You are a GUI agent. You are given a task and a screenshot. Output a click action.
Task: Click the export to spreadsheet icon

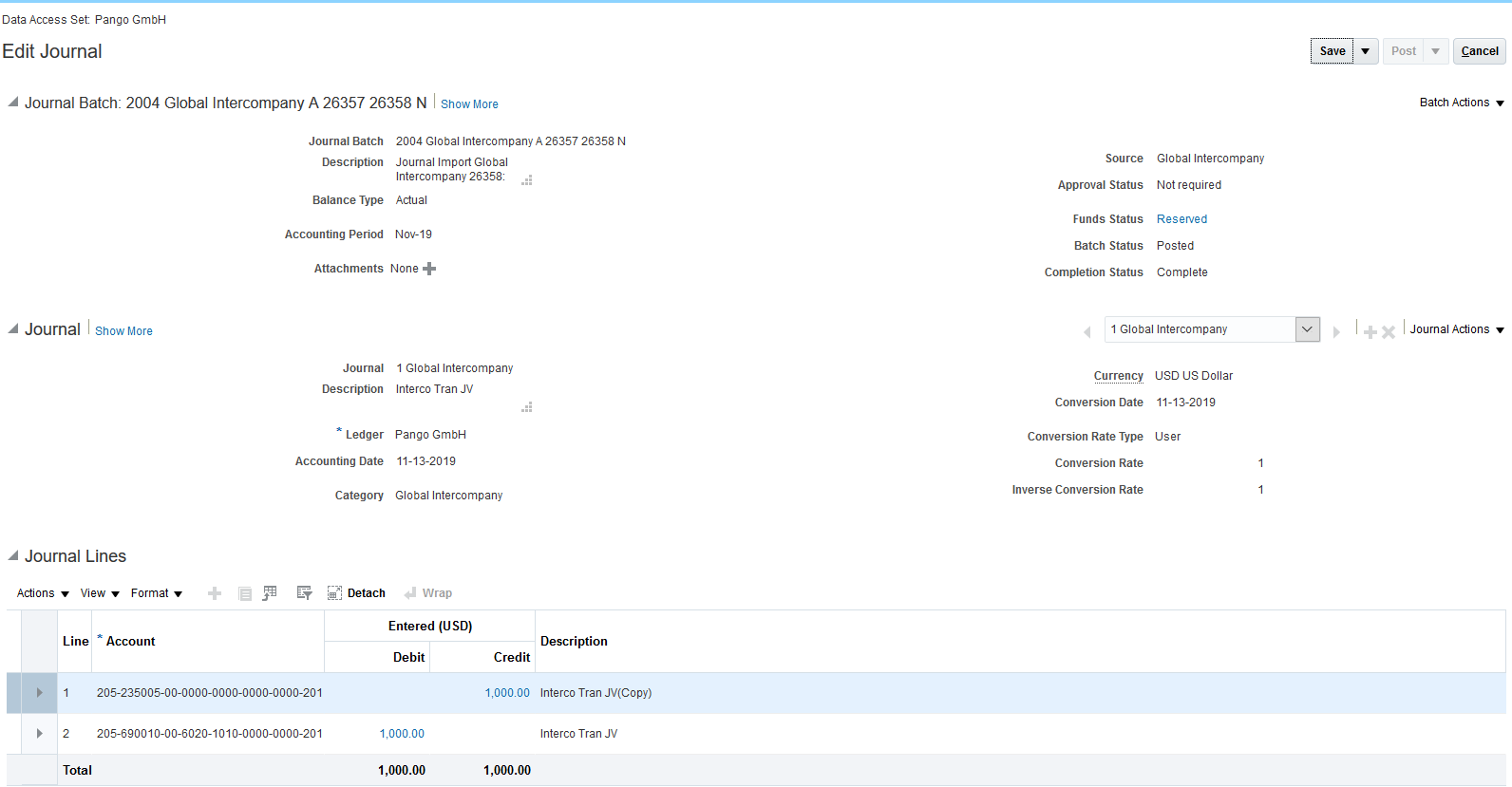tap(270, 593)
